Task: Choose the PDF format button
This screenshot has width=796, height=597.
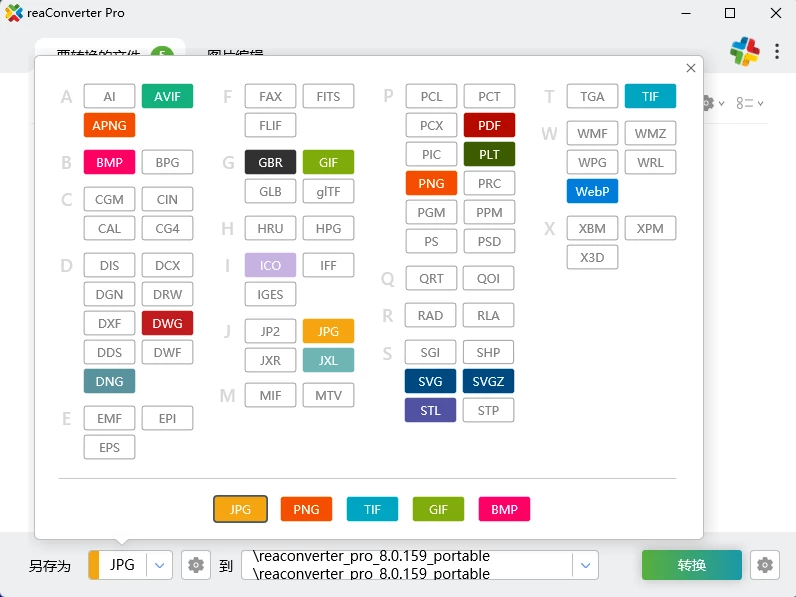Action: point(489,125)
